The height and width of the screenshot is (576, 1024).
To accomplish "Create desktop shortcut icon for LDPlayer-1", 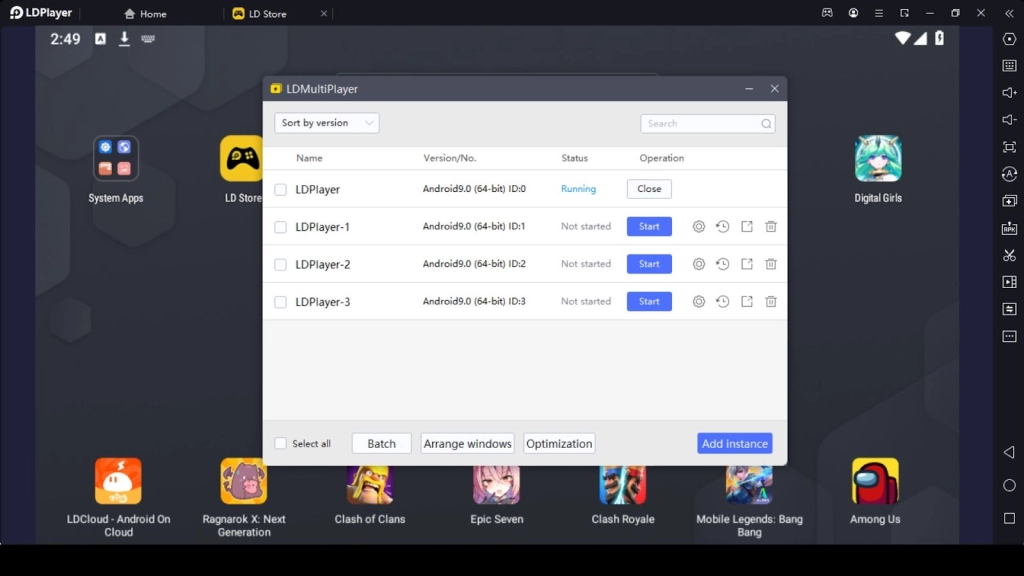I will tap(746, 227).
